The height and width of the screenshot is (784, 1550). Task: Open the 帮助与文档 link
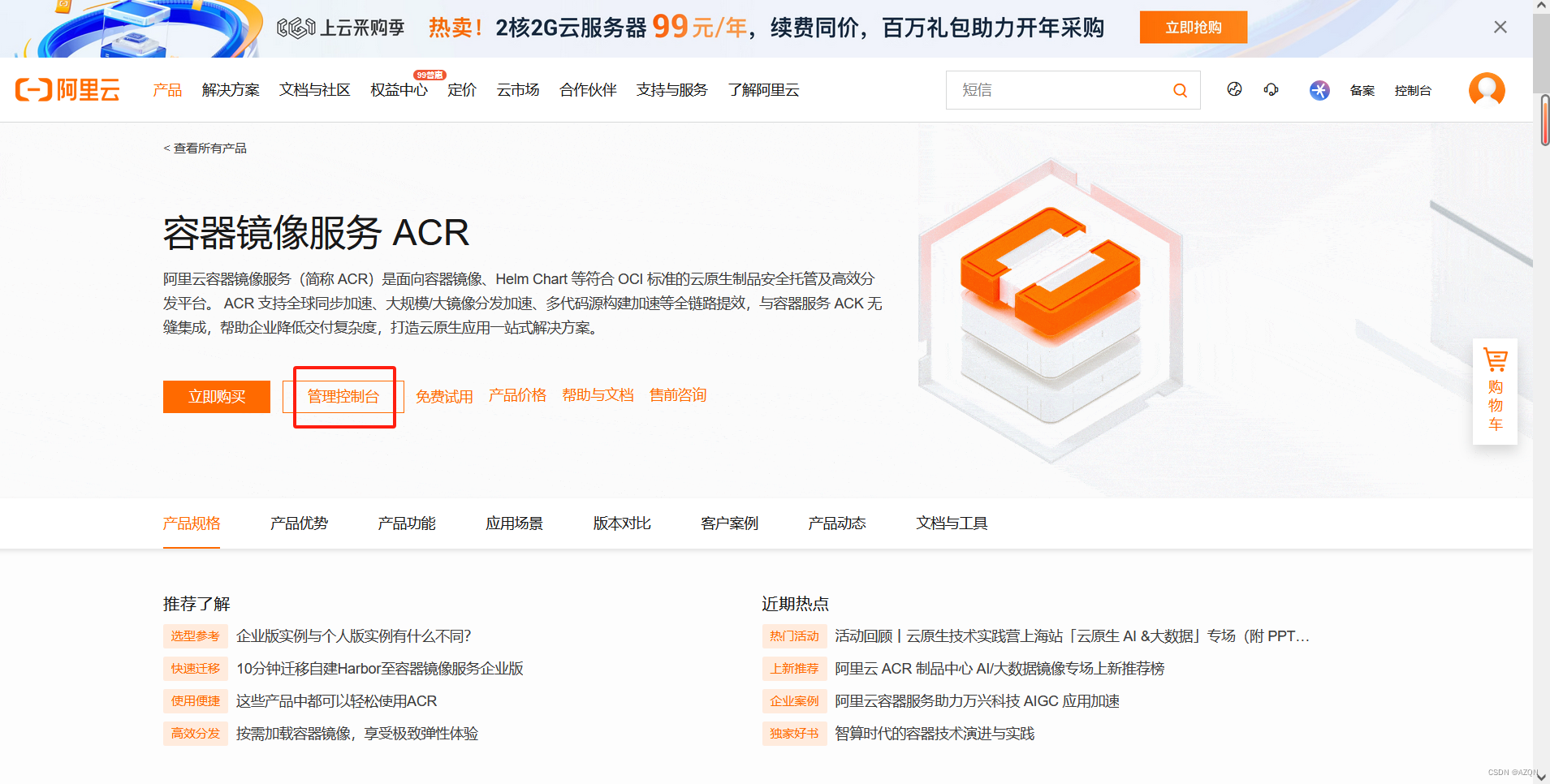click(x=598, y=395)
